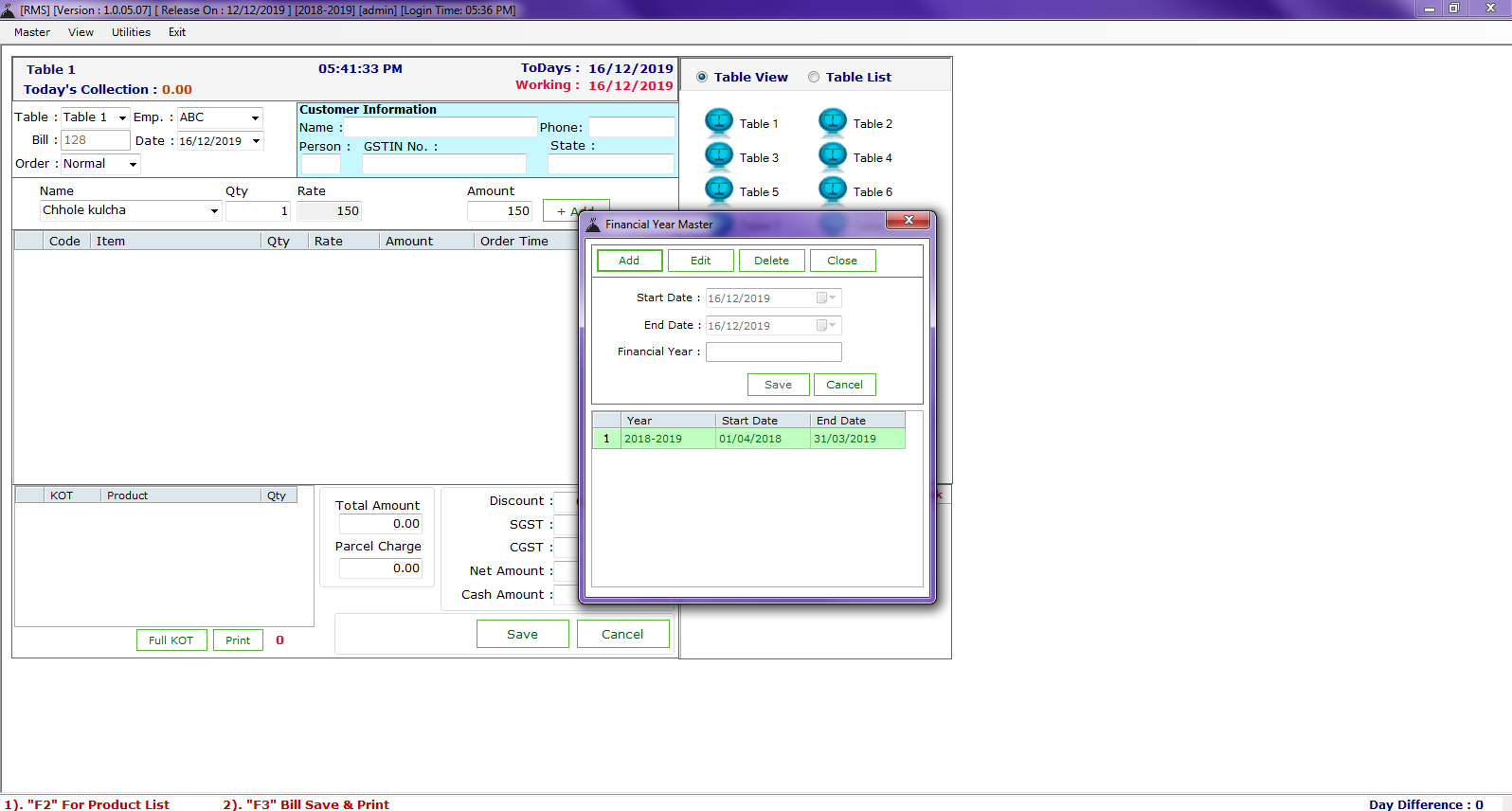Screen dimensions: 1512x811
Task: Switch to Table List radio option
Action: click(x=814, y=78)
